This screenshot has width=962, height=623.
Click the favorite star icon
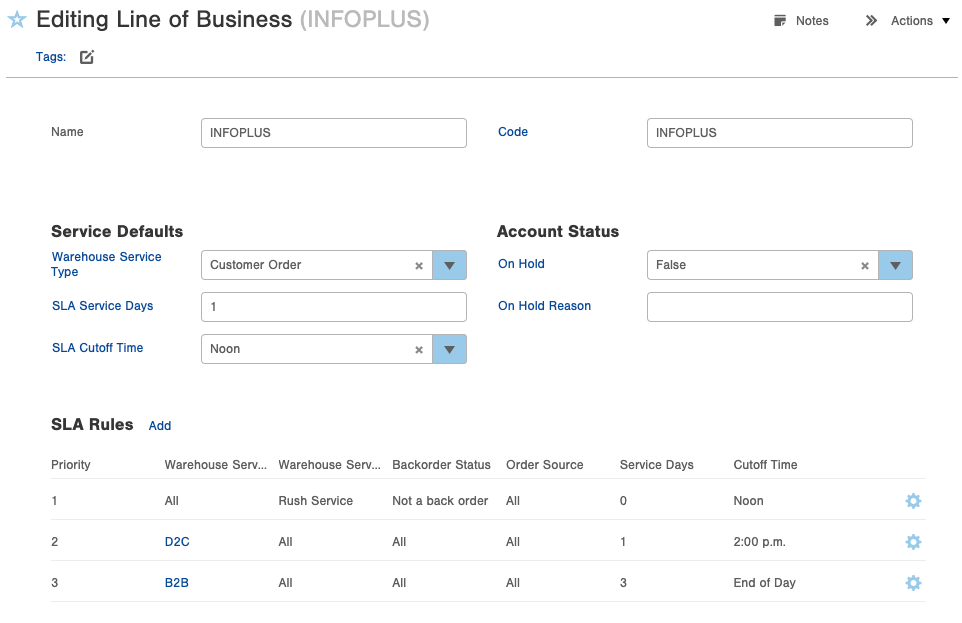17,20
